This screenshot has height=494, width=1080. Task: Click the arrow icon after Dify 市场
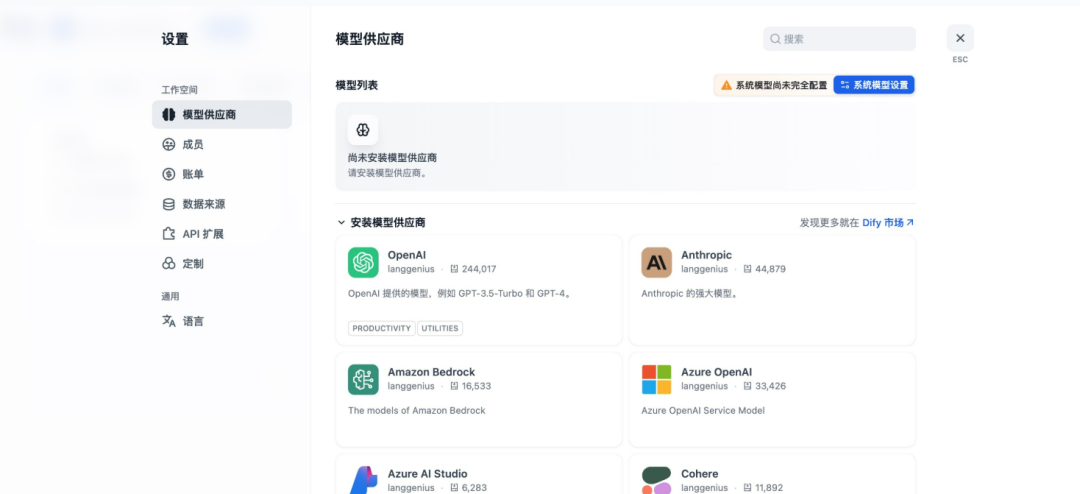pos(910,223)
